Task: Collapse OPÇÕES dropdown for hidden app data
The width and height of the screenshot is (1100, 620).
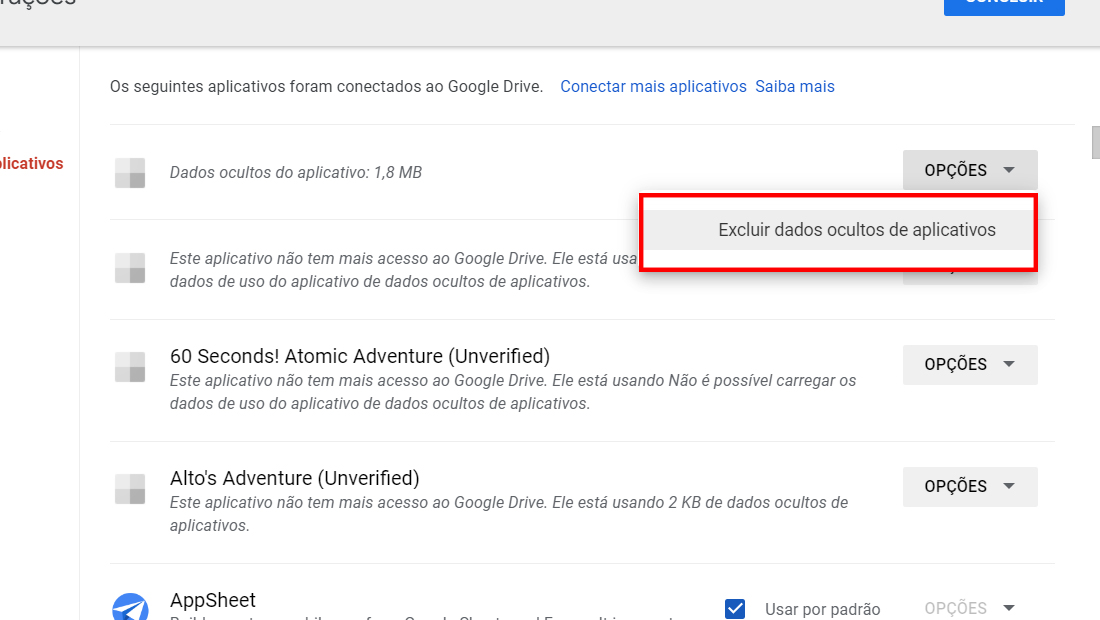Action: point(970,170)
